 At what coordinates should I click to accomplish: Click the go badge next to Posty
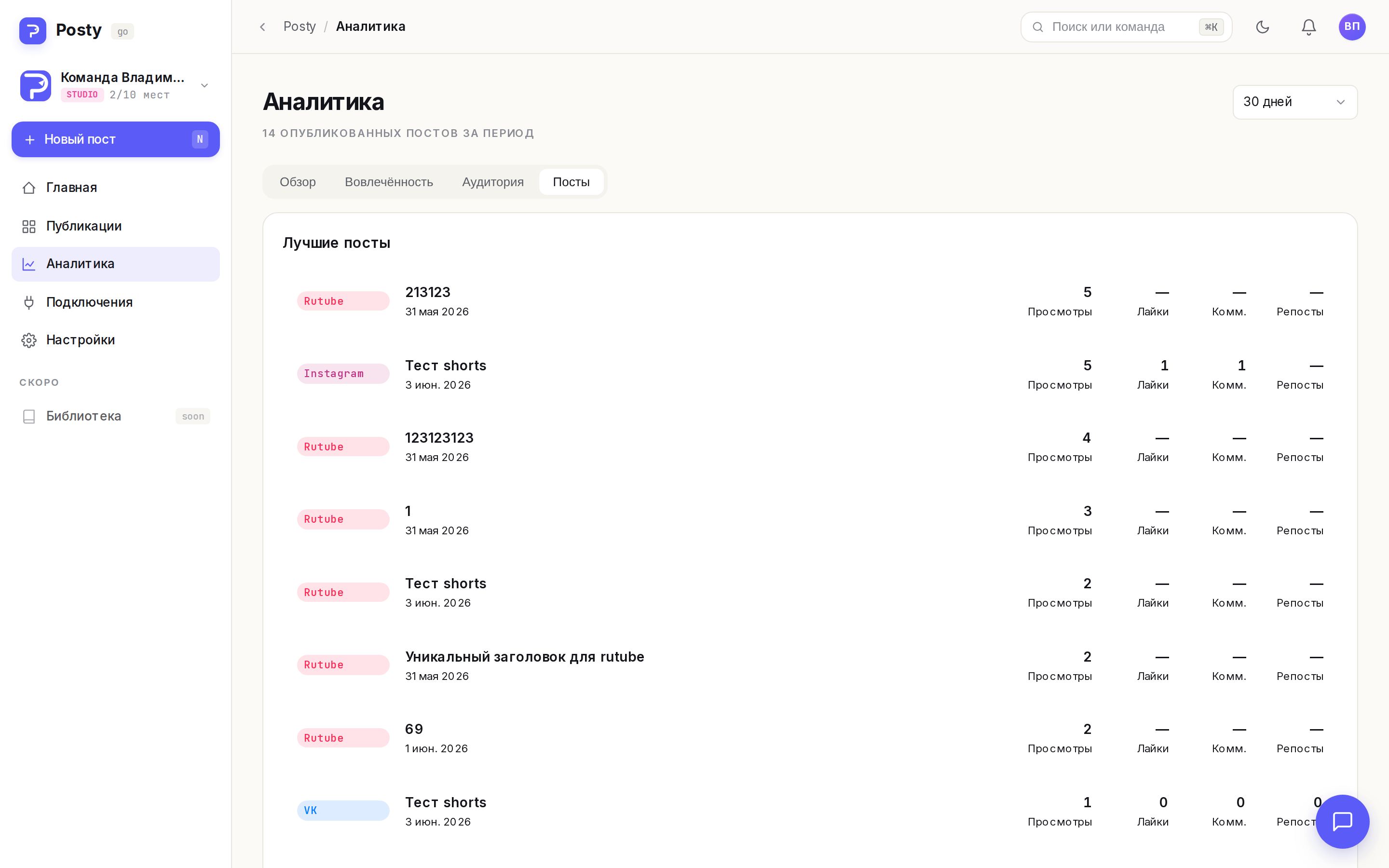point(122,31)
